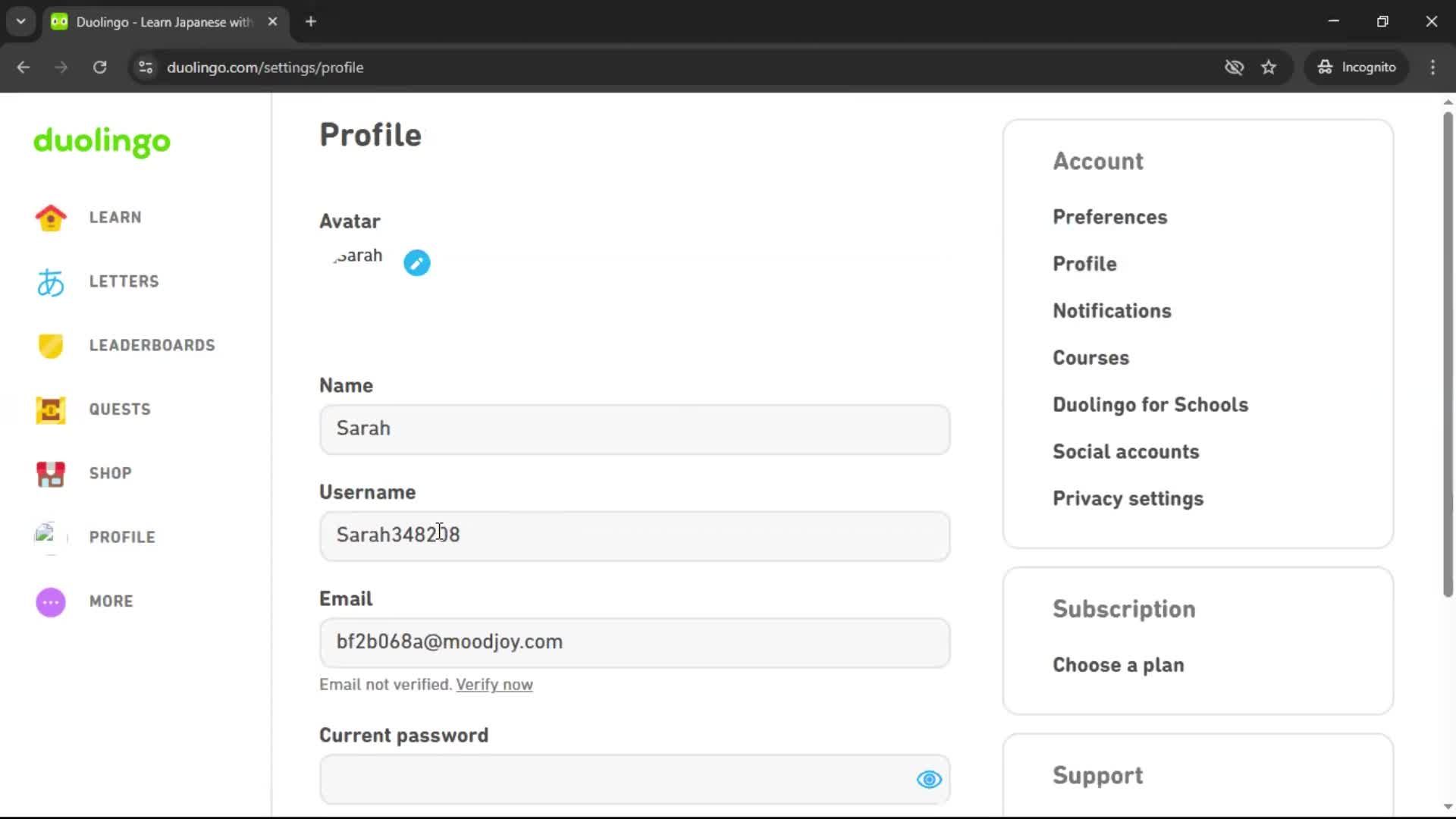The image size is (1456, 819).
Task: Open the Learn section via home icon
Action: (50, 218)
